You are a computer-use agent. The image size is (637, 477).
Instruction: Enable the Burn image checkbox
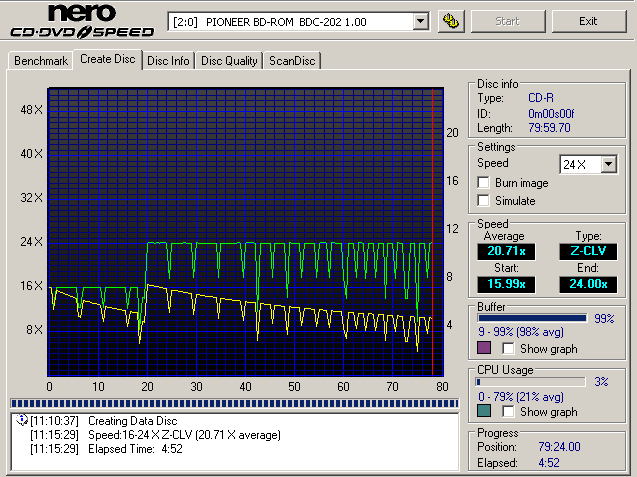click(485, 183)
